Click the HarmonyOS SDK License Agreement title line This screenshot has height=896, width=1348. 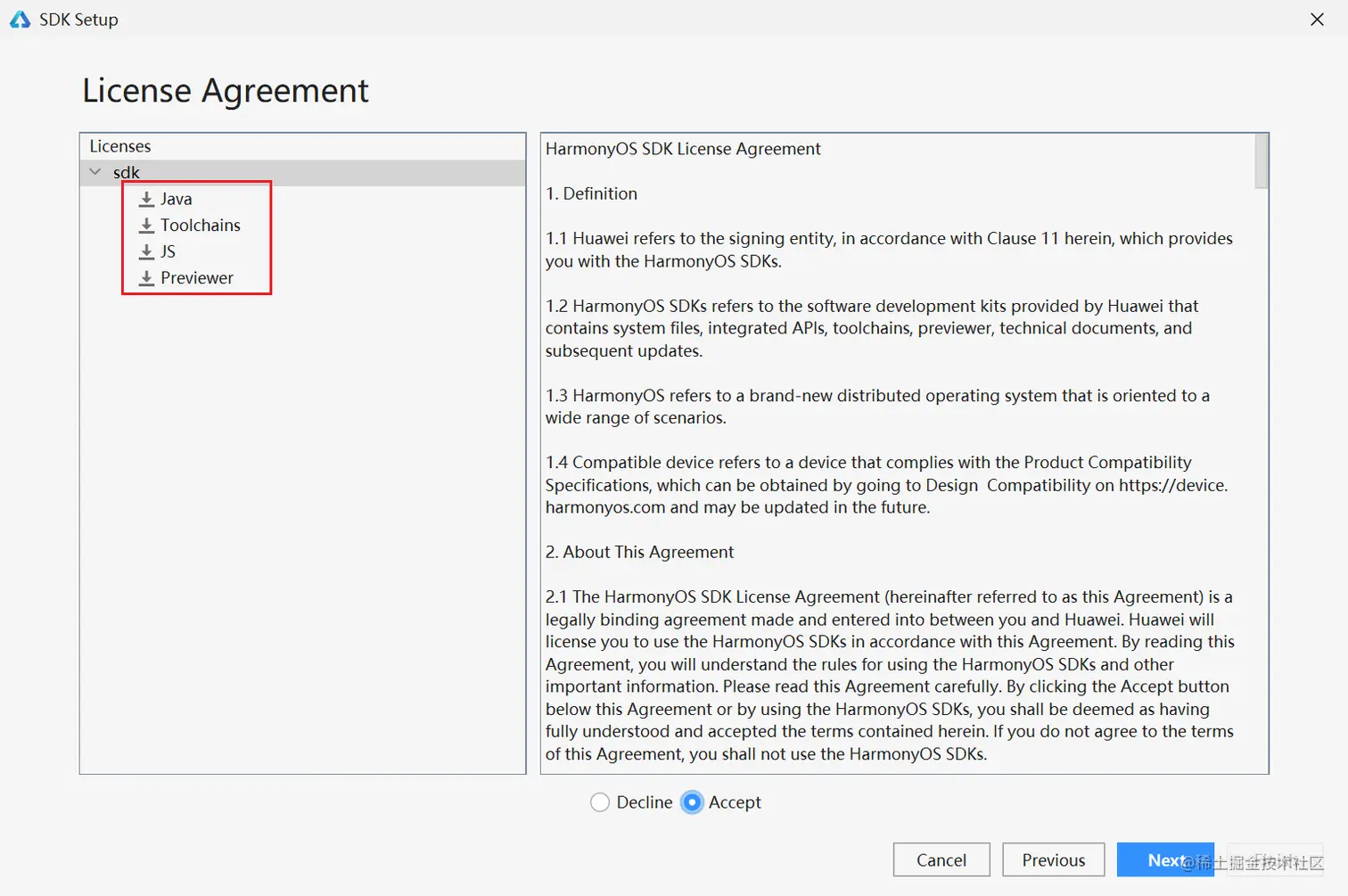pos(683,149)
